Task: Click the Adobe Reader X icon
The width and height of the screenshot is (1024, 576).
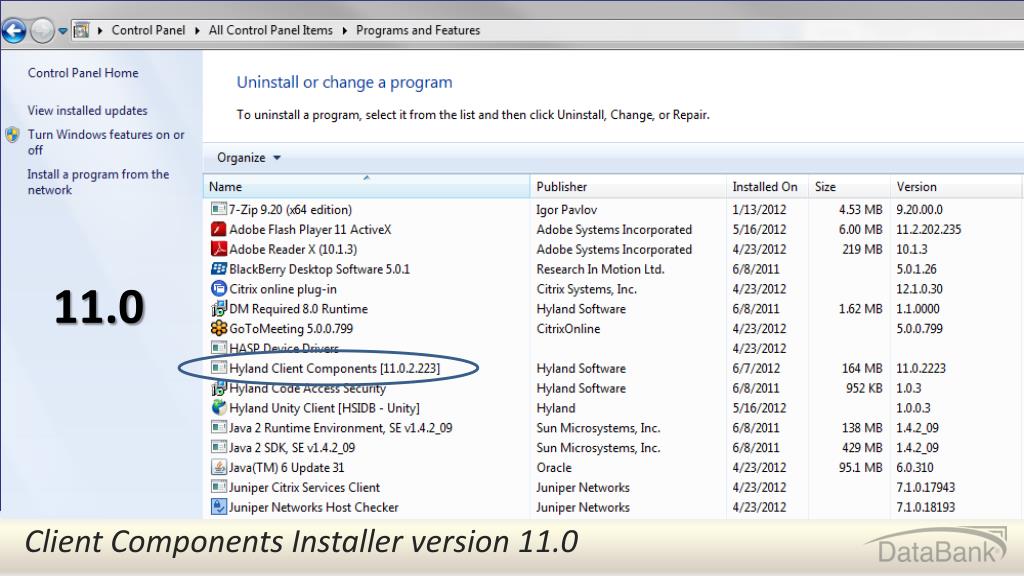Action: (x=219, y=249)
